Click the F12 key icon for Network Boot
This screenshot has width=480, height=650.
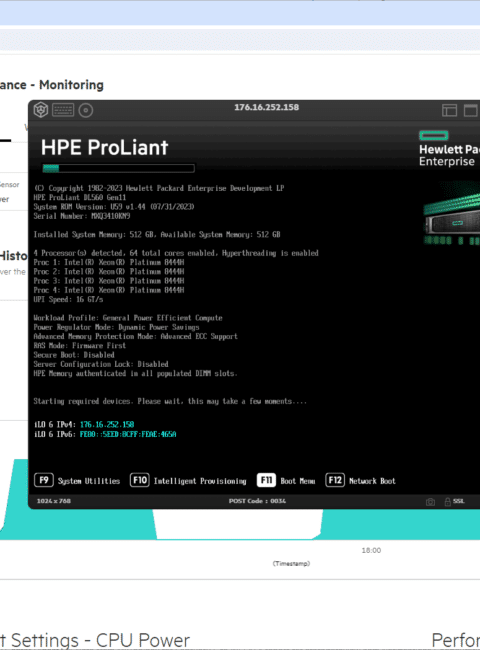[335, 480]
